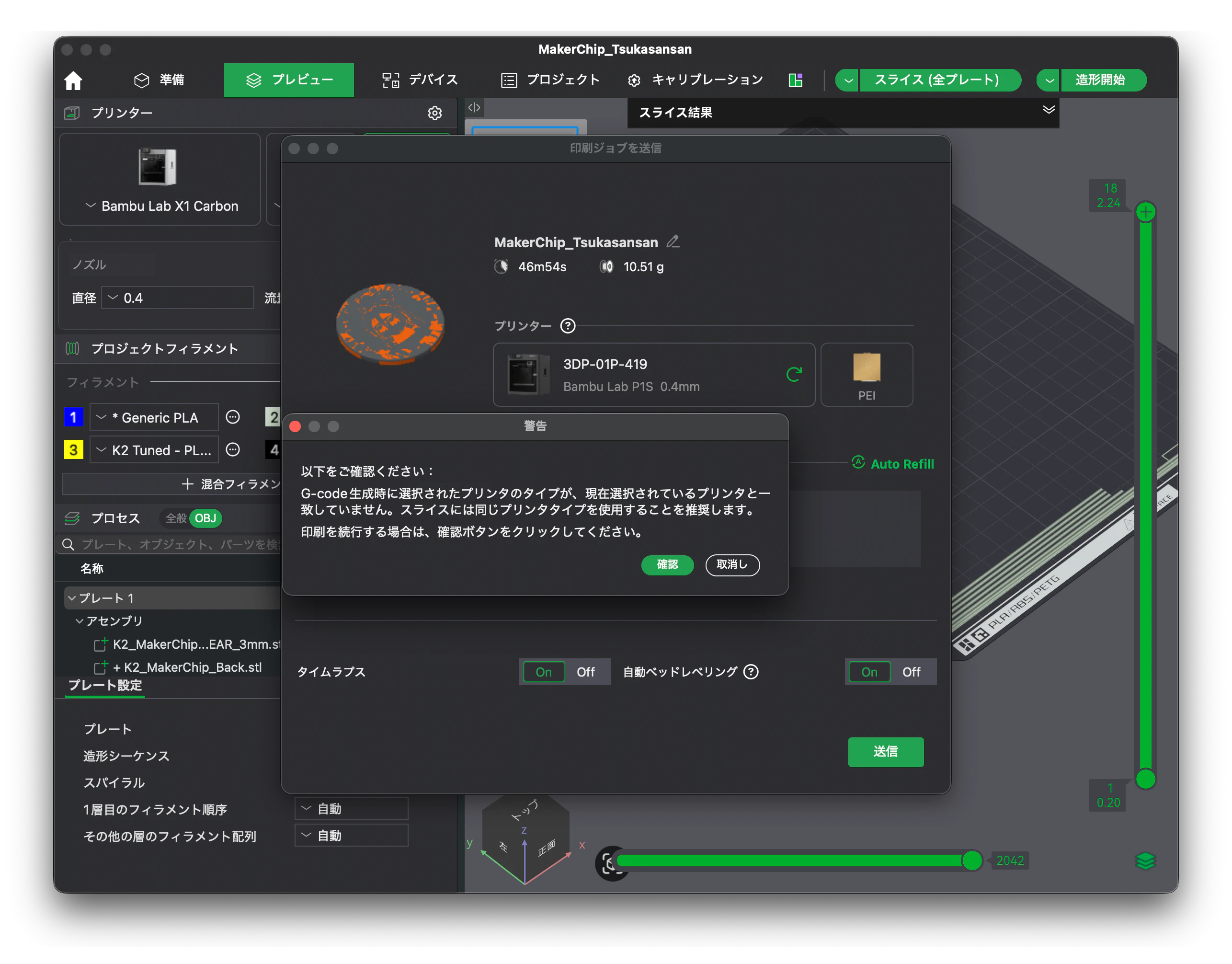
Task: Collapse the プレート 1 tree node
Action: 72,597
